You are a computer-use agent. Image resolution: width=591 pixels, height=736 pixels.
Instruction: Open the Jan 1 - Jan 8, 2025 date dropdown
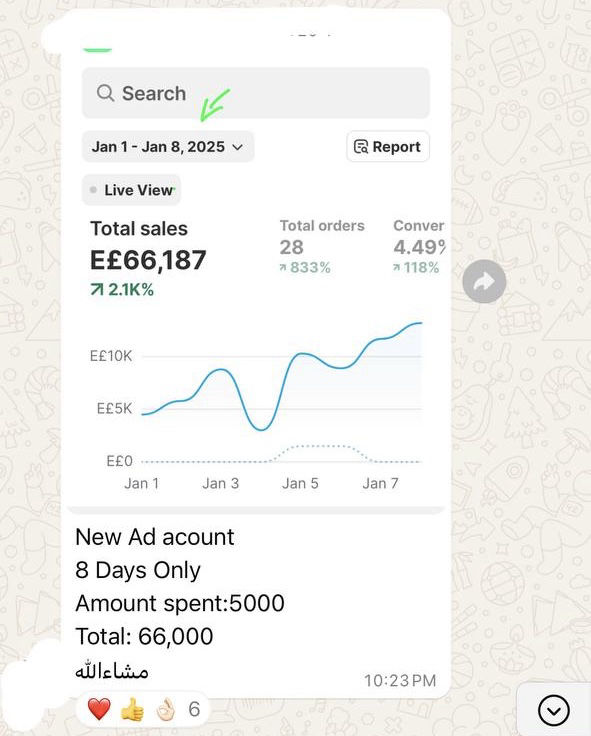coord(168,147)
